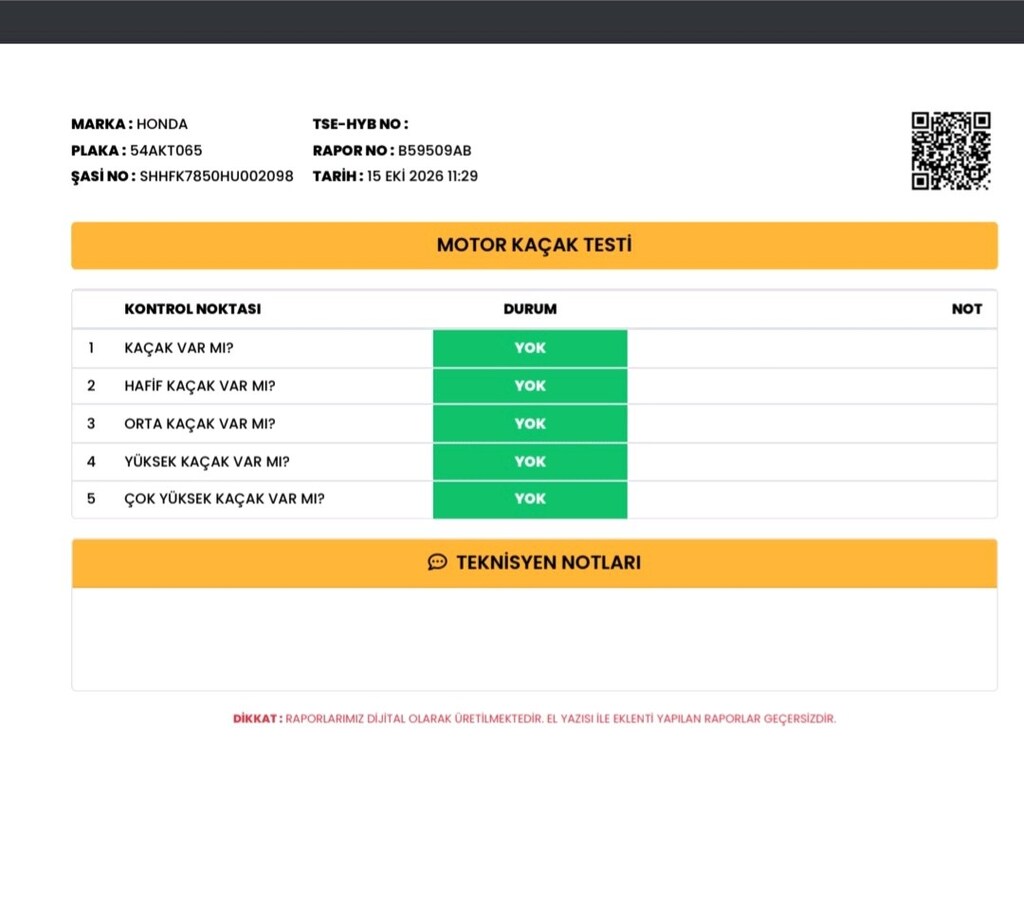Click the red DİKKAT warning text

click(534, 719)
